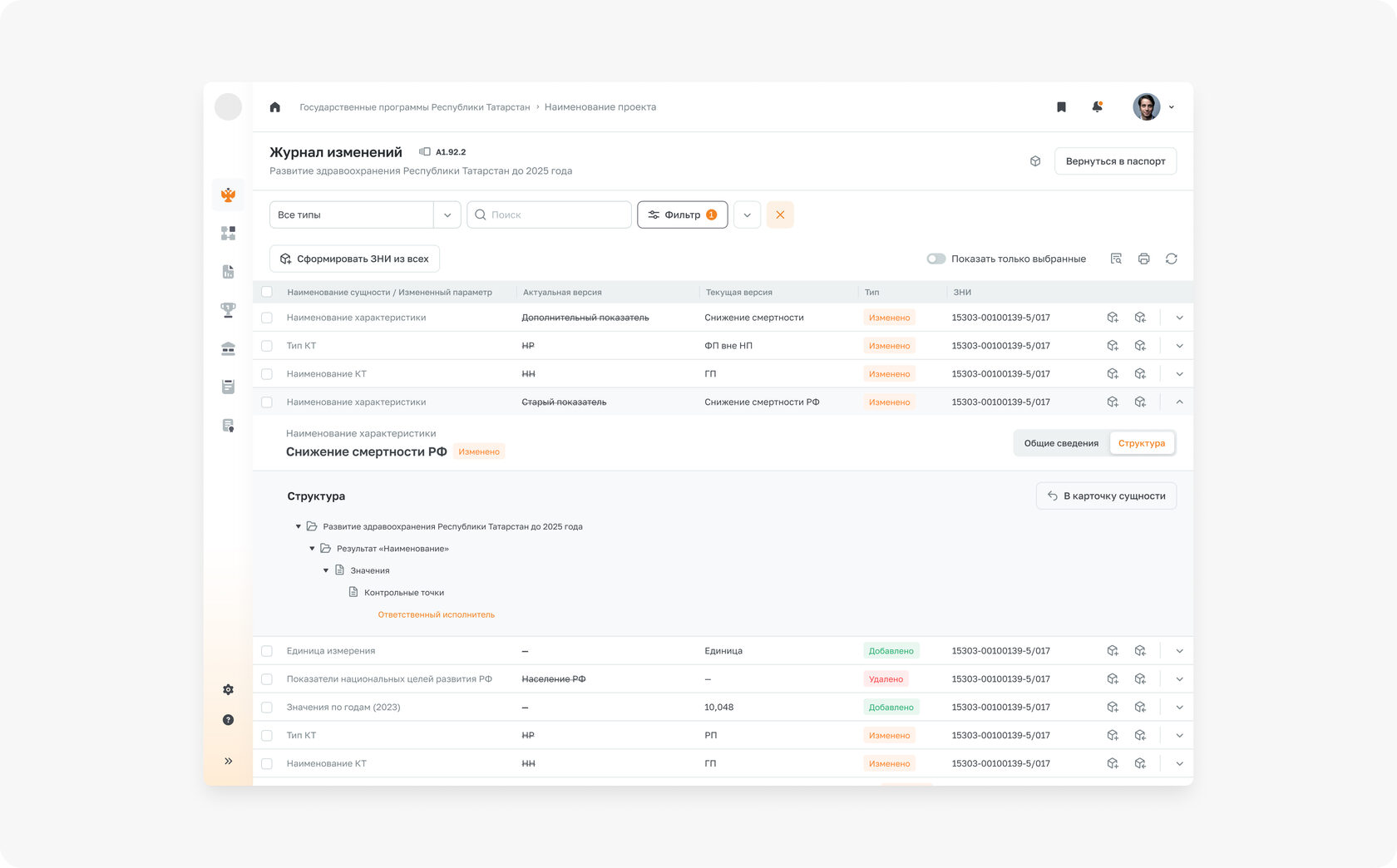The width and height of the screenshot is (1397, 868).
Task: Click the print icon above table
Action: coord(1143,259)
